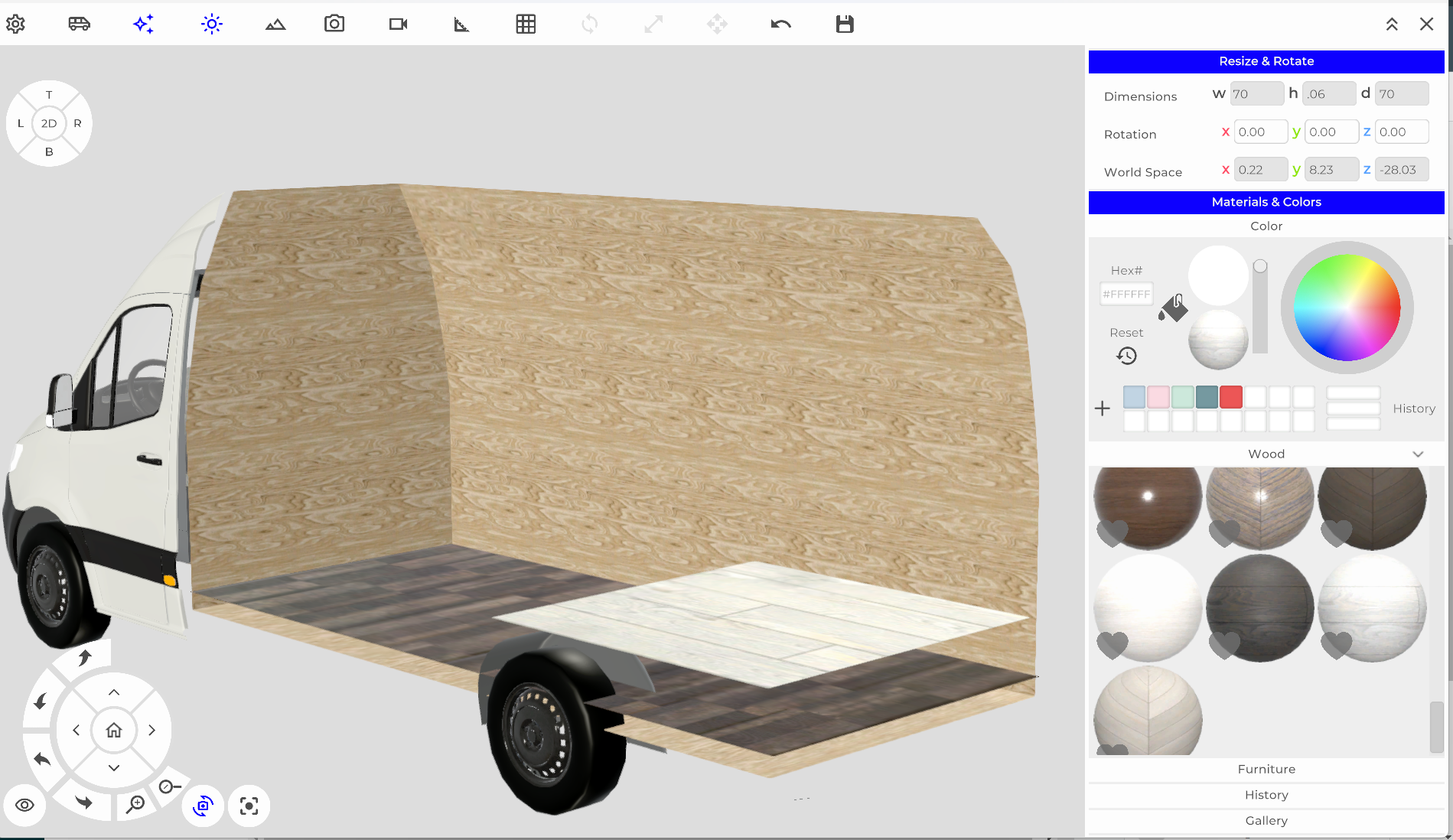Screen dimensions: 1453x840
Task: Open the mountain landscape scenery icon
Action: coord(275,24)
